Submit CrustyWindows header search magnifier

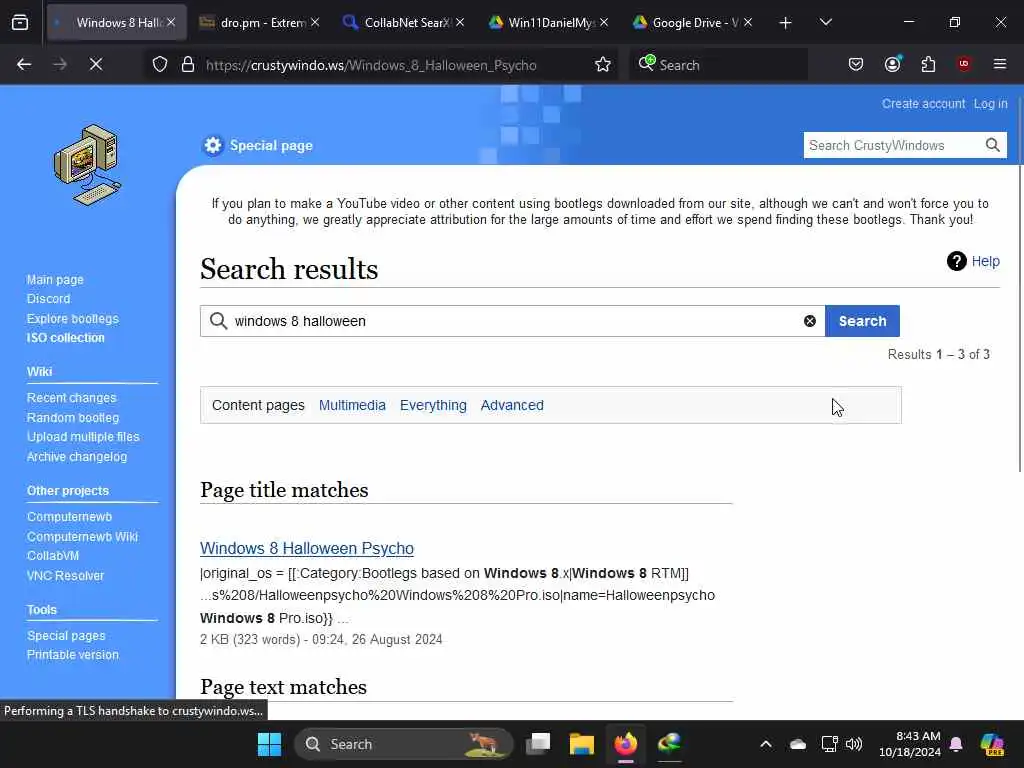tap(993, 145)
